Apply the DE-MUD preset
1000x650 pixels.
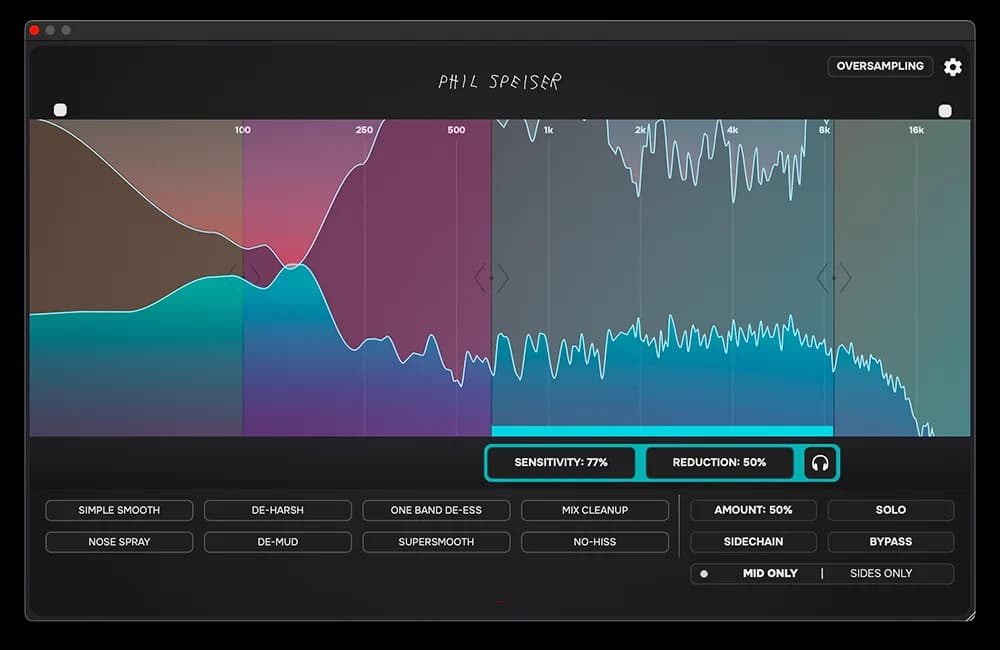tap(277, 542)
